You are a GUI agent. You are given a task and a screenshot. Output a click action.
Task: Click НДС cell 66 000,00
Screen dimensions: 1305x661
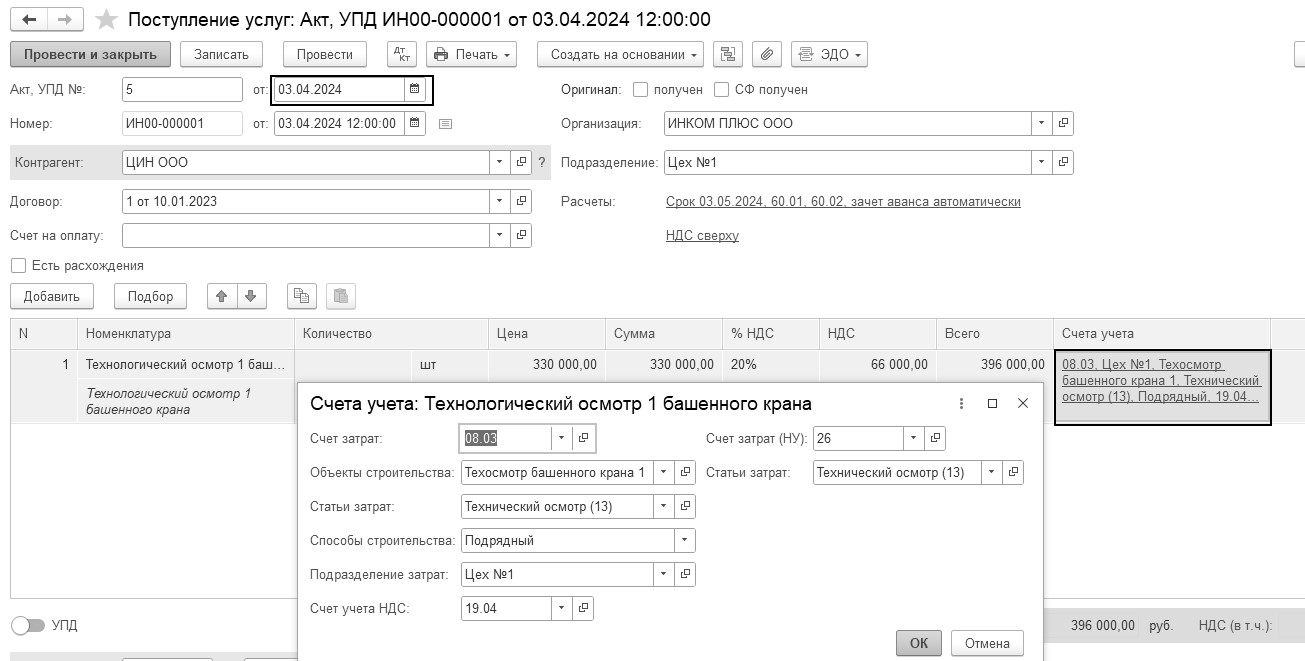(x=877, y=365)
